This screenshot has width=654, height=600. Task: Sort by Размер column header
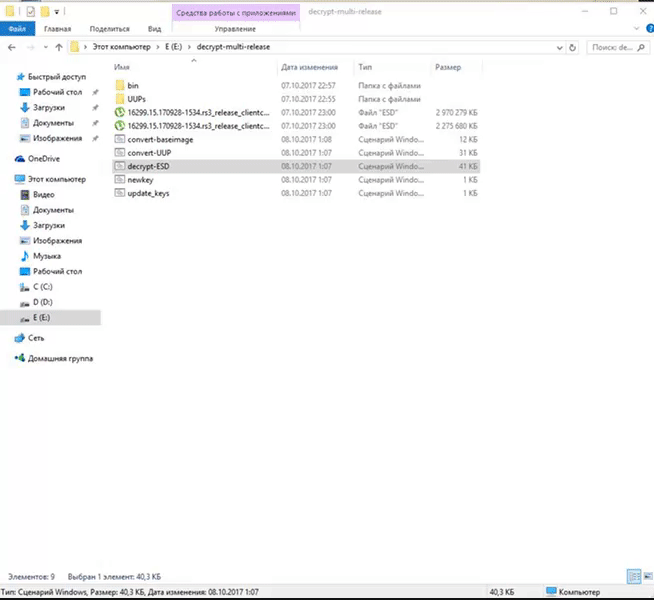(448, 67)
